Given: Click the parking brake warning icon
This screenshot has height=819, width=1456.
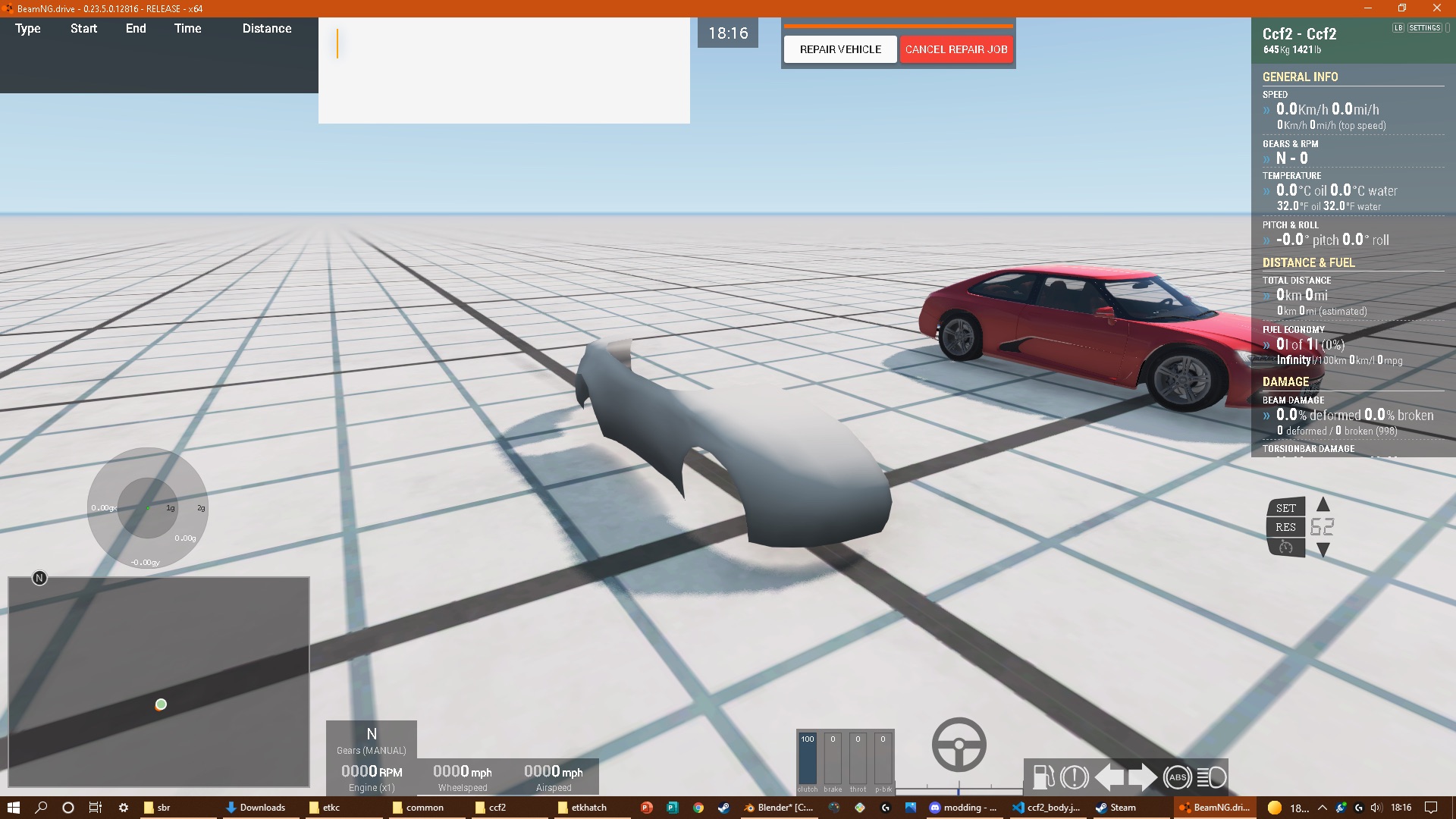Looking at the screenshot, I should tap(1074, 777).
